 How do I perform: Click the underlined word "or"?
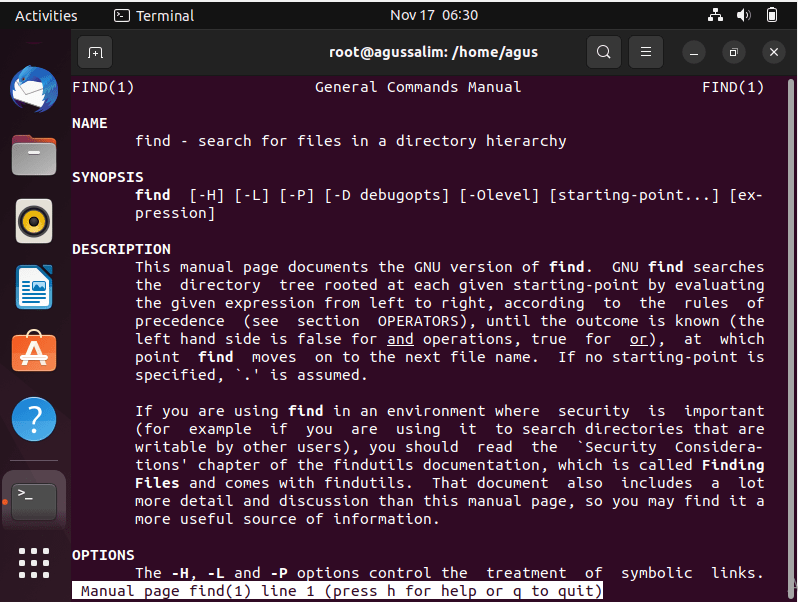click(638, 339)
